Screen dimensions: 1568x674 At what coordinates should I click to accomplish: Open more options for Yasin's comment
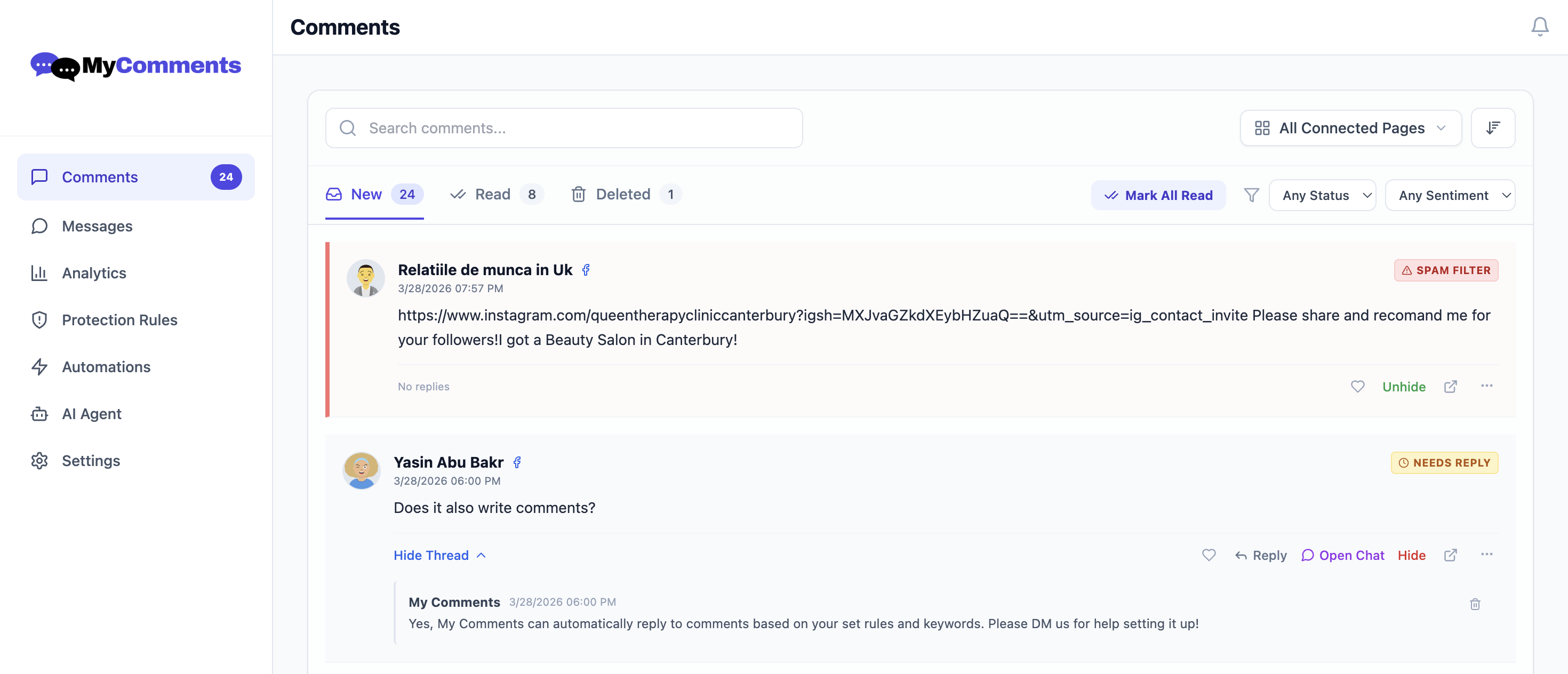(x=1486, y=554)
